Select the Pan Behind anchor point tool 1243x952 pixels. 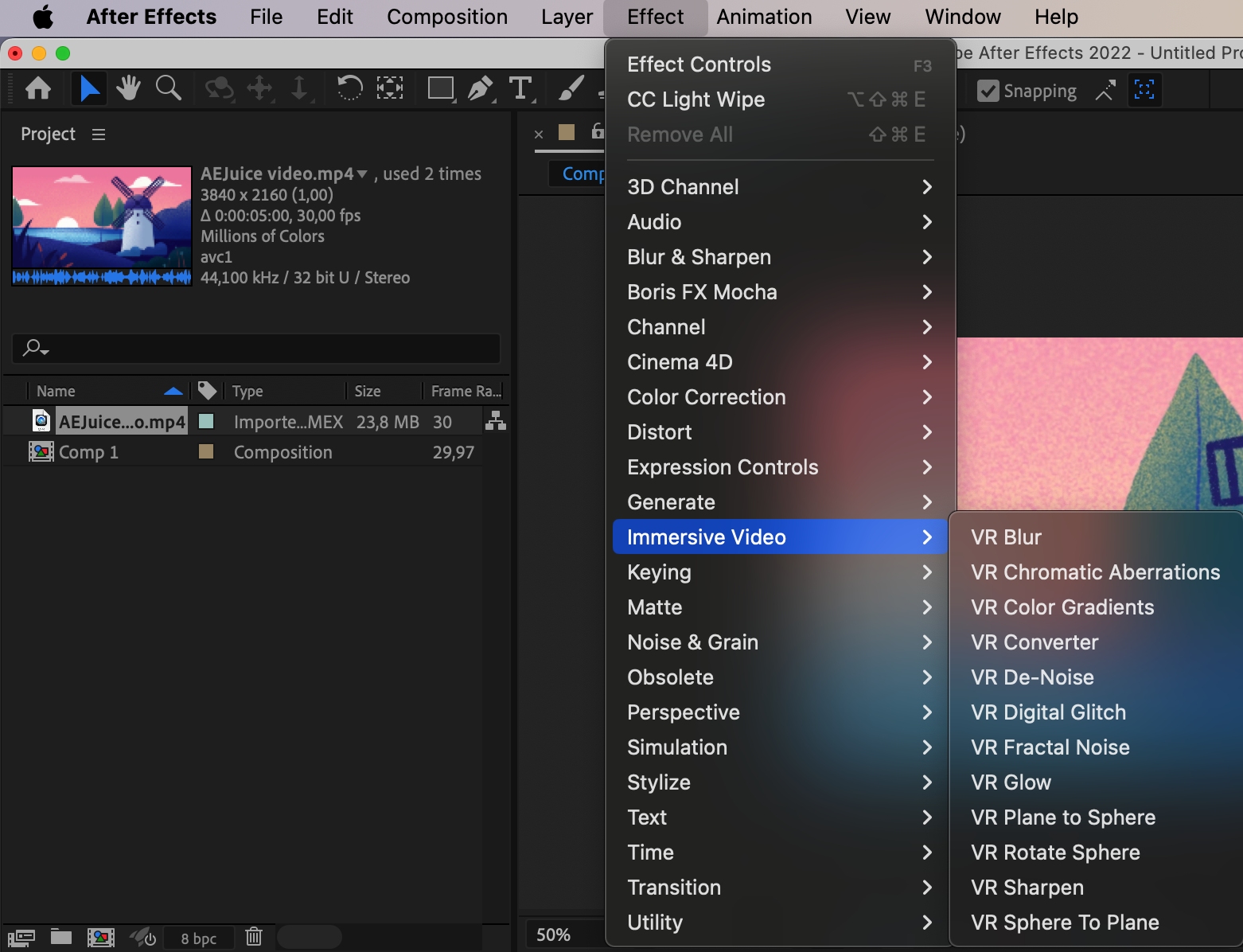pos(389,88)
